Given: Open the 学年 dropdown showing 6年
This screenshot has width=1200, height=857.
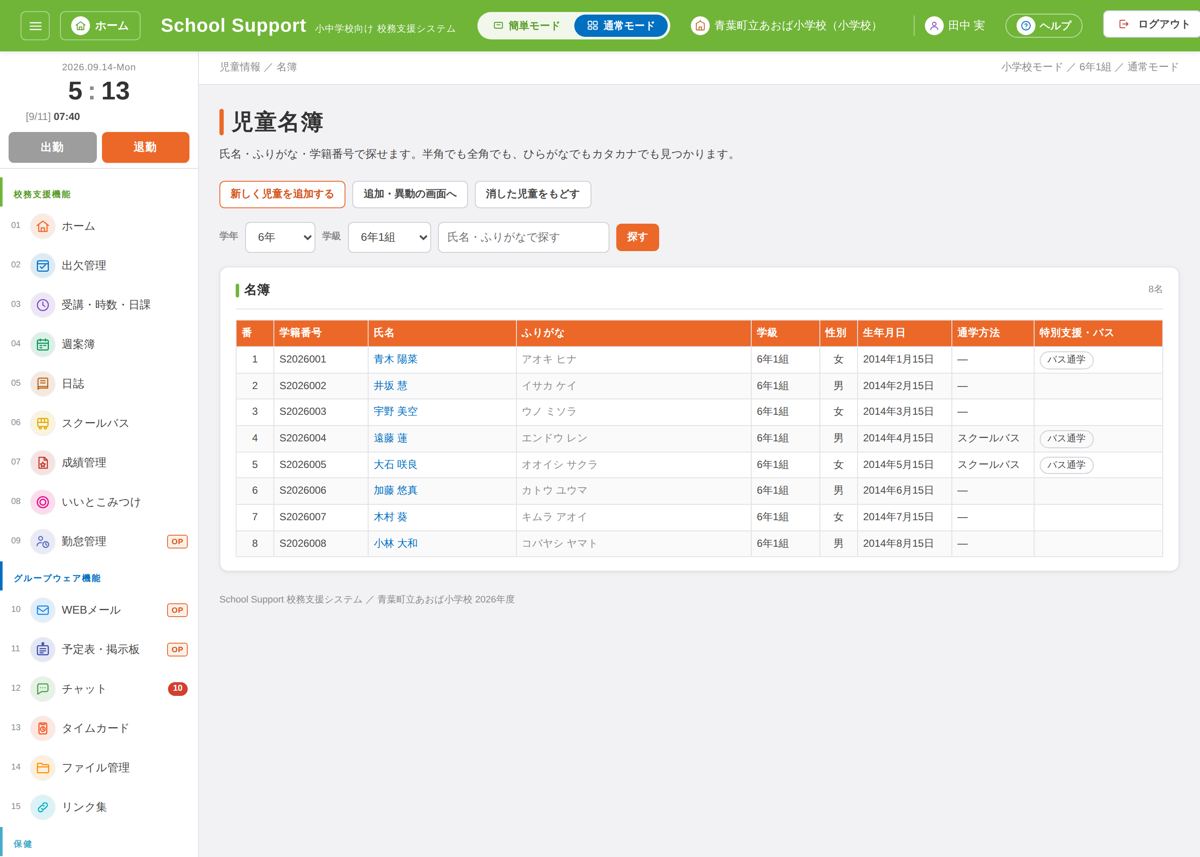Looking at the screenshot, I should tap(280, 237).
